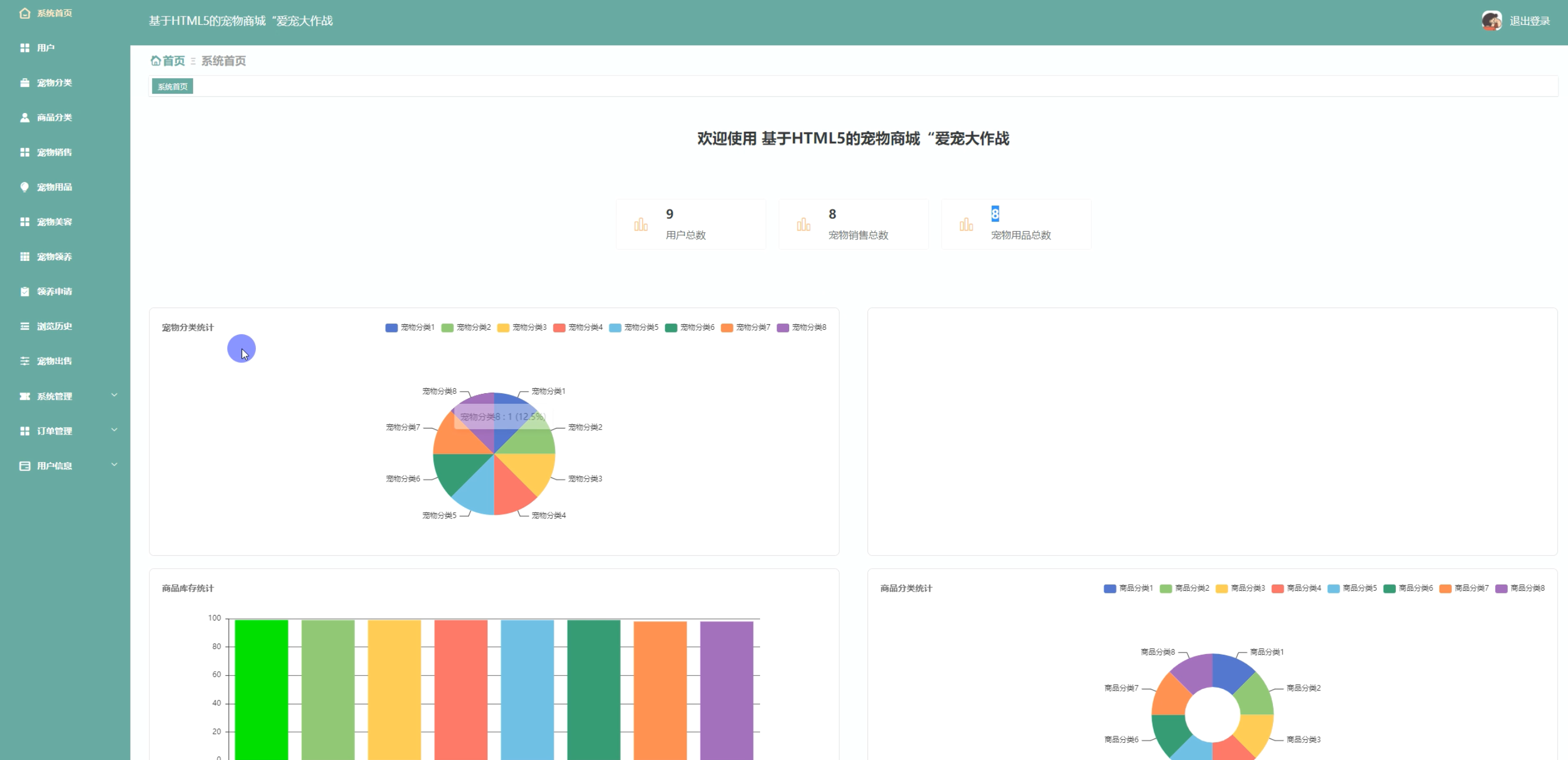This screenshot has height=760, width=1568.
Task: Click the 系统首页 breadcrumb text
Action: point(223,61)
